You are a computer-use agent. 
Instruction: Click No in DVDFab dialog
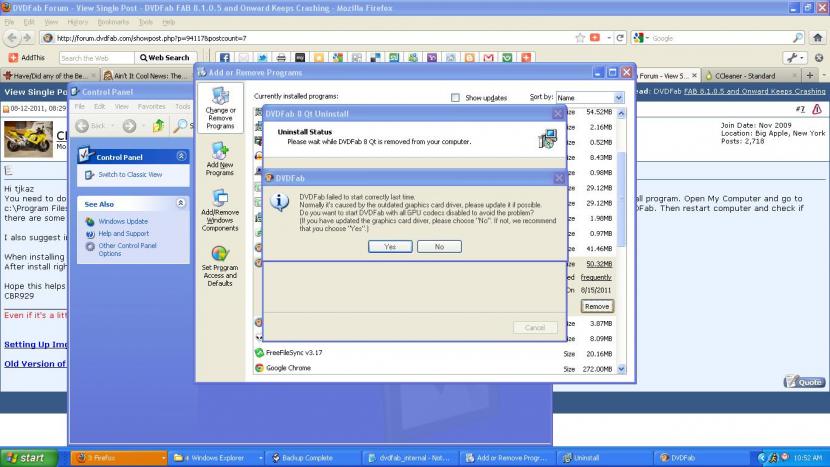point(439,247)
